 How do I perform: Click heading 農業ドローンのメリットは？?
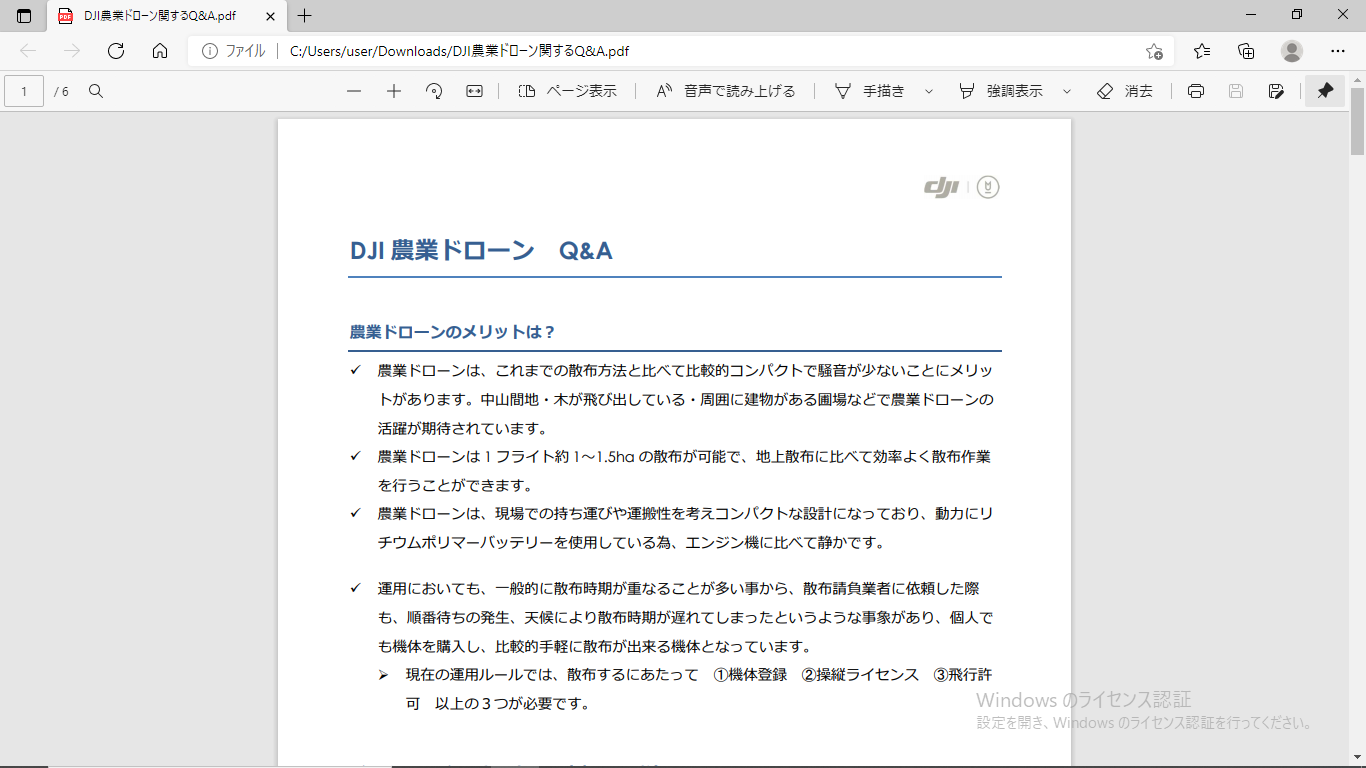pyautogui.click(x=452, y=332)
